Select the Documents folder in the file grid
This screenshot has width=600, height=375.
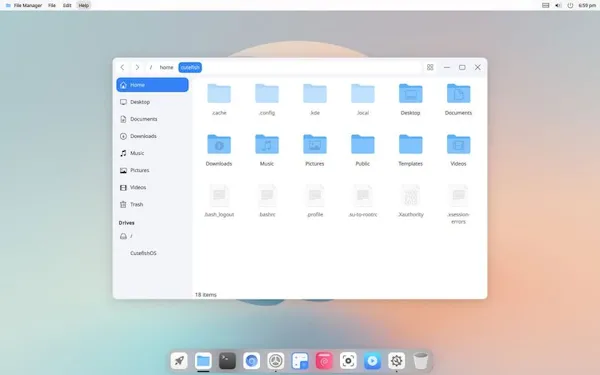(458, 94)
